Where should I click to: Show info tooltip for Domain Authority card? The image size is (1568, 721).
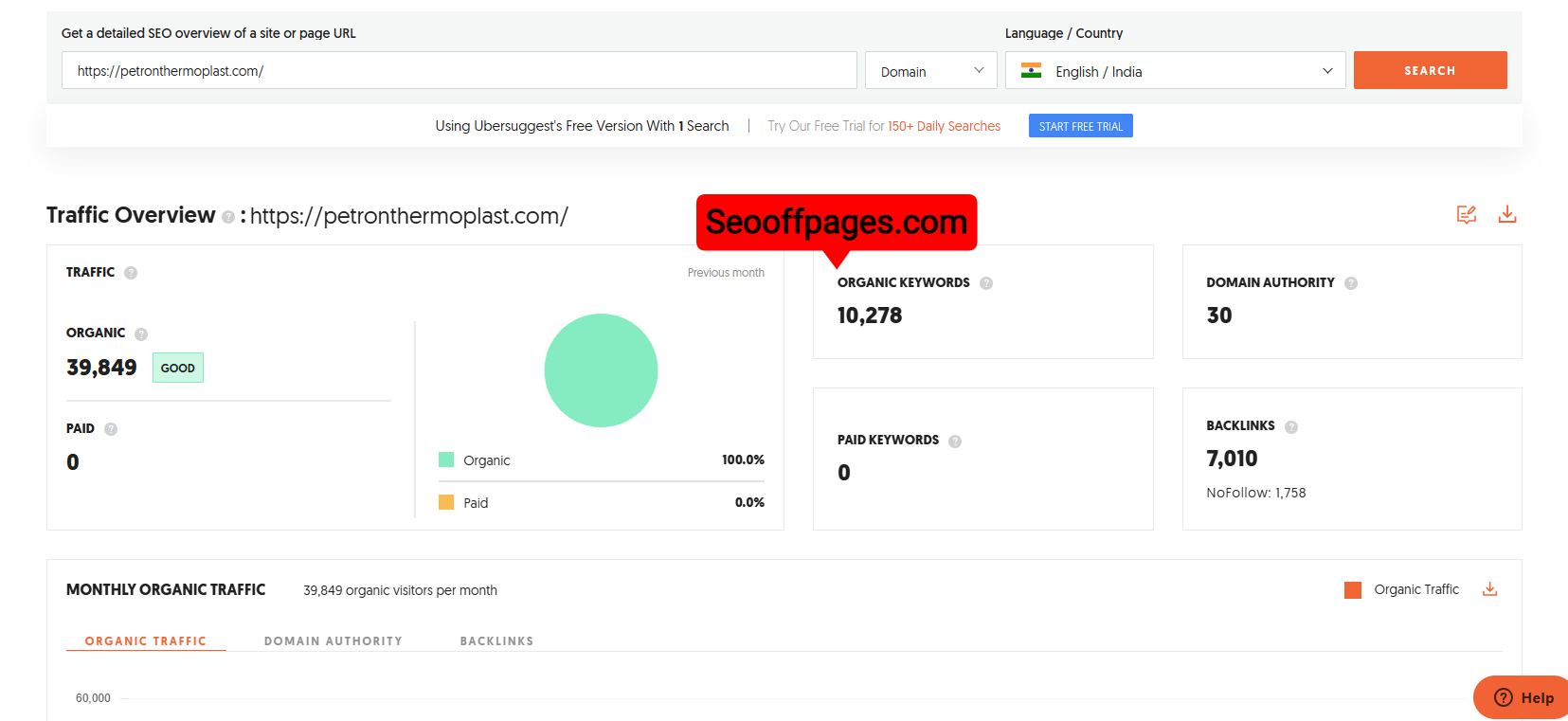tap(1351, 283)
